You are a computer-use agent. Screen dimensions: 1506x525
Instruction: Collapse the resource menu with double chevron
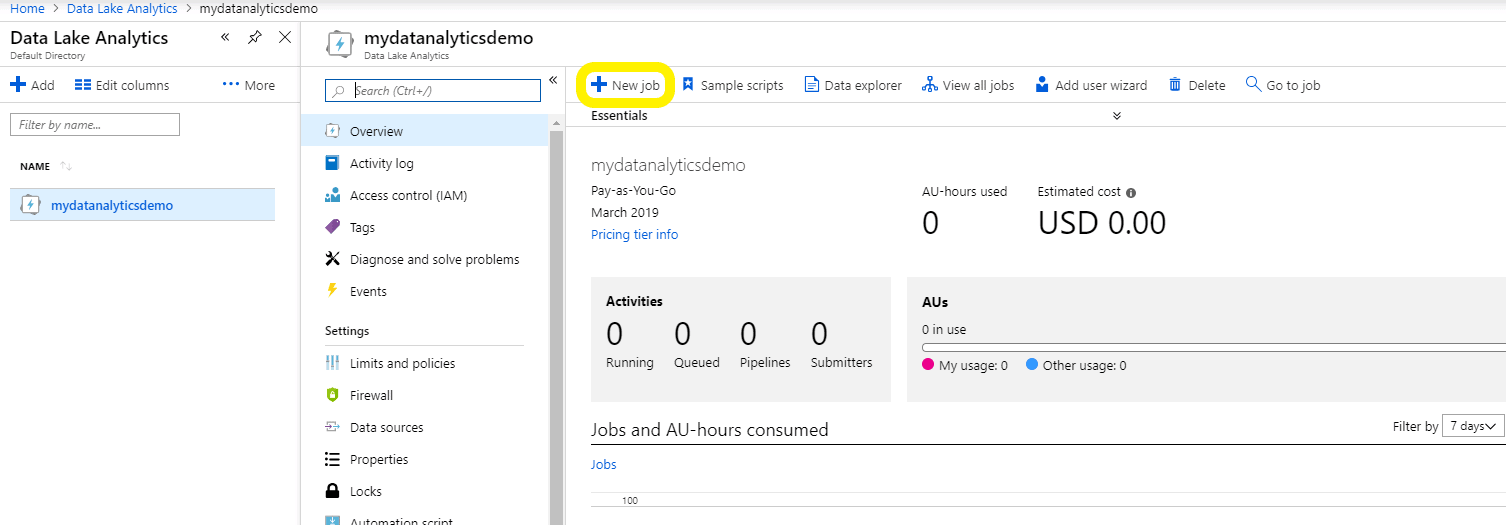click(x=553, y=80)
